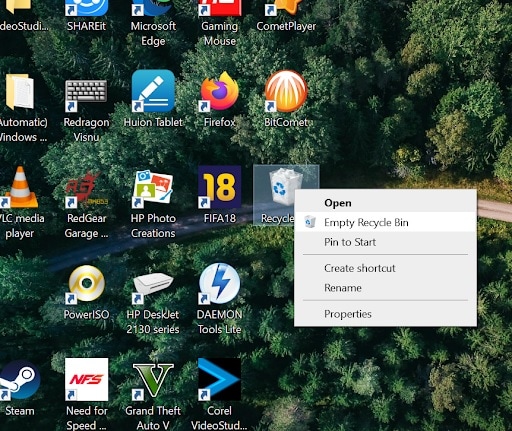Select the HP Photo Creations icon
Image resolution: width=512 pixels, height=431 pixels.
(153, 188)
